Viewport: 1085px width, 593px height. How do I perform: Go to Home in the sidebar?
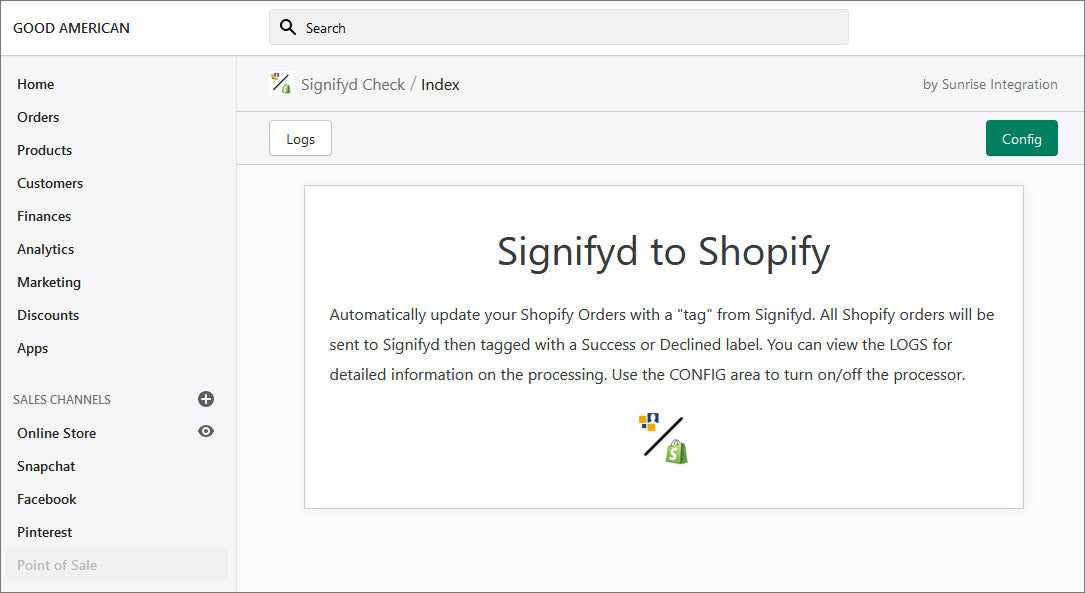click(x=35, y=84)
